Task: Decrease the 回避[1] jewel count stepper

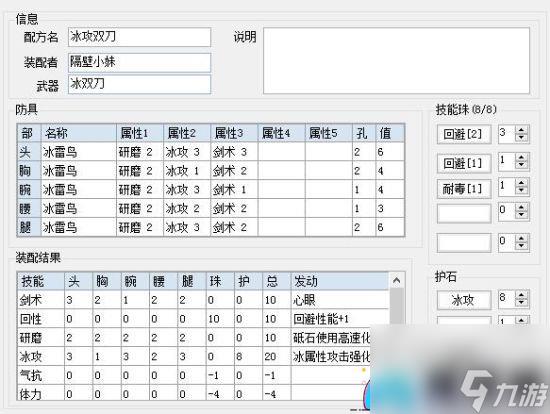Action: [522, 165]
